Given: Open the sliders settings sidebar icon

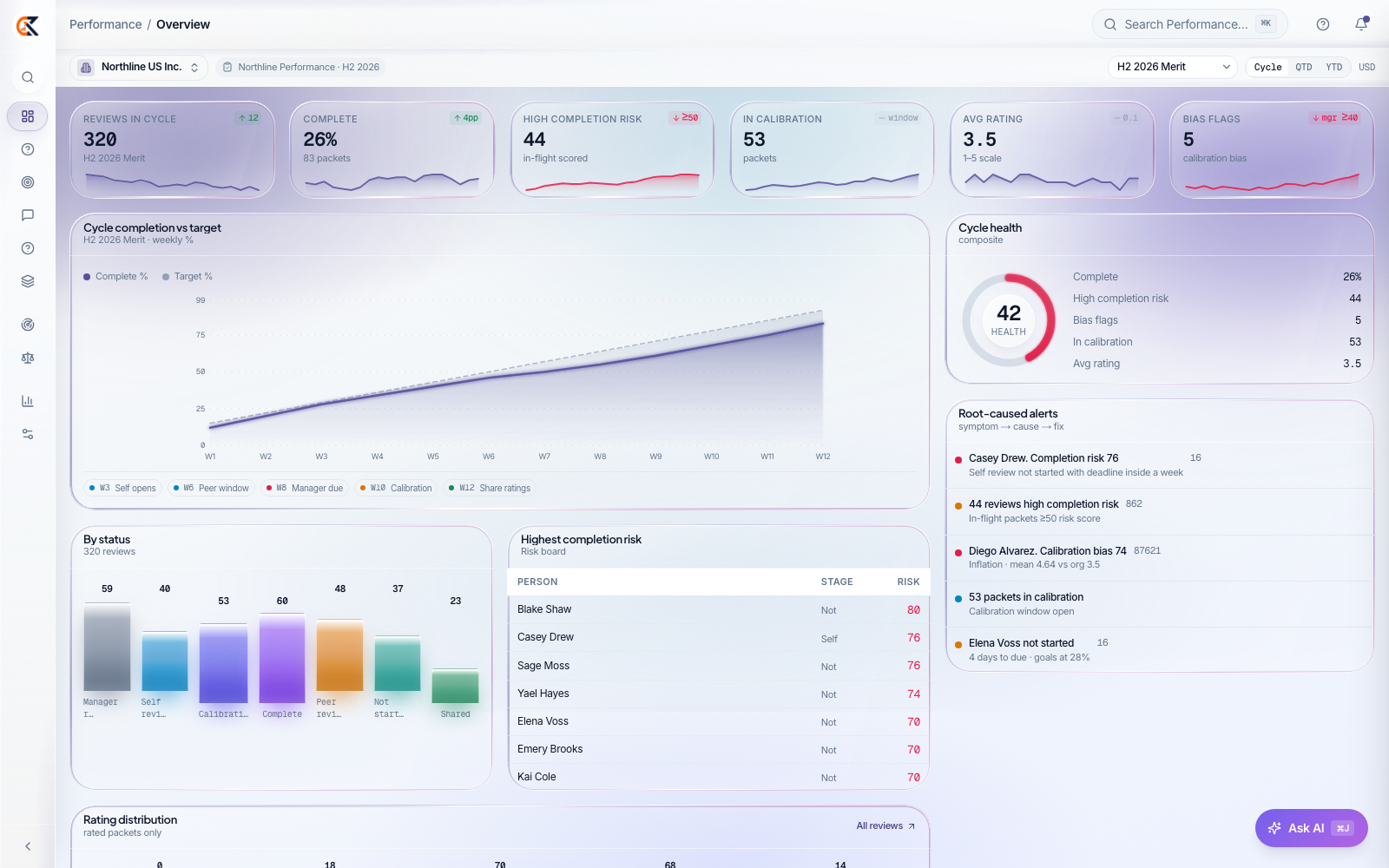Looking at the screenshot, I should (28, 434).
